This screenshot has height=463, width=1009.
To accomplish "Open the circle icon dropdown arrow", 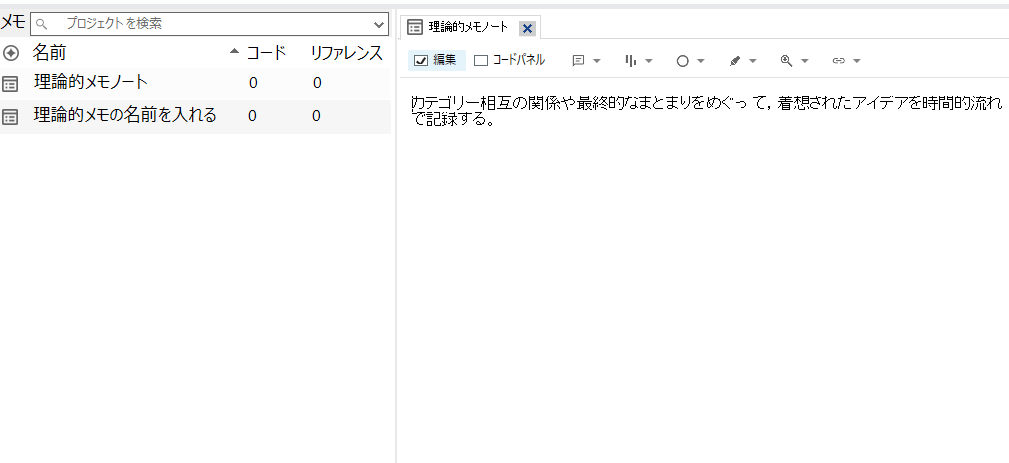I will click(x=701, y=61).
